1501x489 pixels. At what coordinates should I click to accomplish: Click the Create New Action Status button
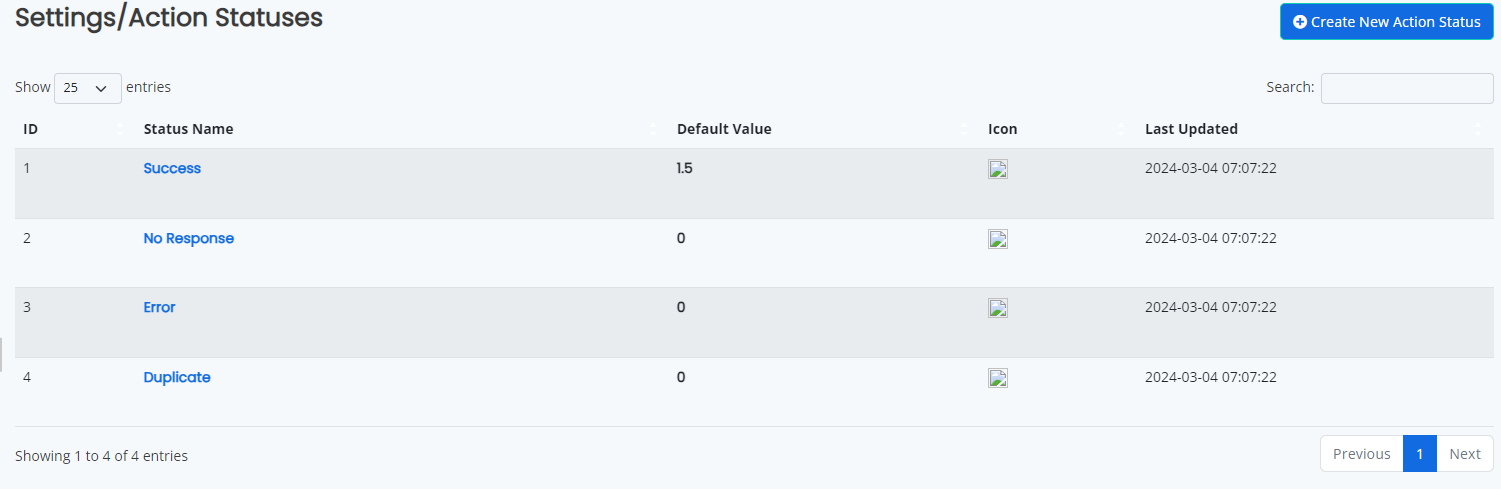tap(1386, 22)
